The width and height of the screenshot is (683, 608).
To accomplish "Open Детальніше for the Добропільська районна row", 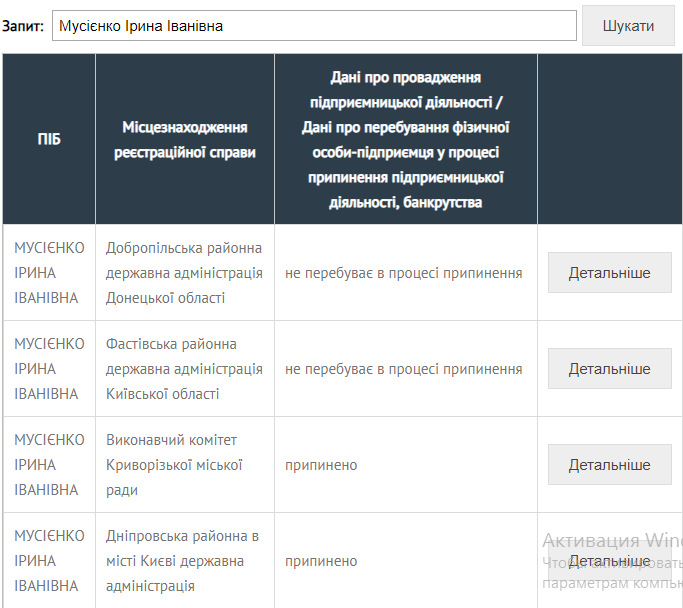I will tap(609, 273).
